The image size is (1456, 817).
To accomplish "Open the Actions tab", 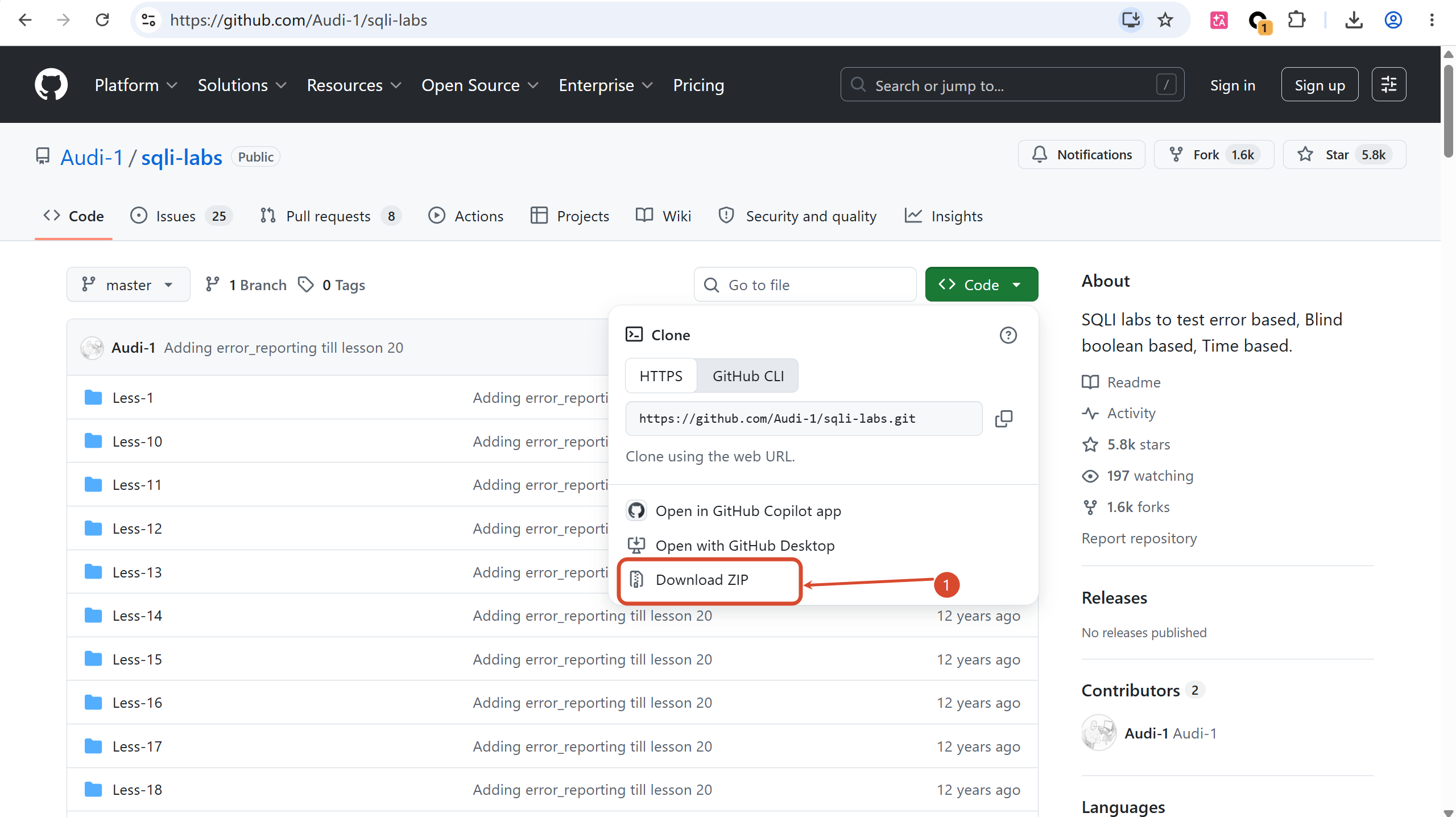I will [x=466, y=216].
